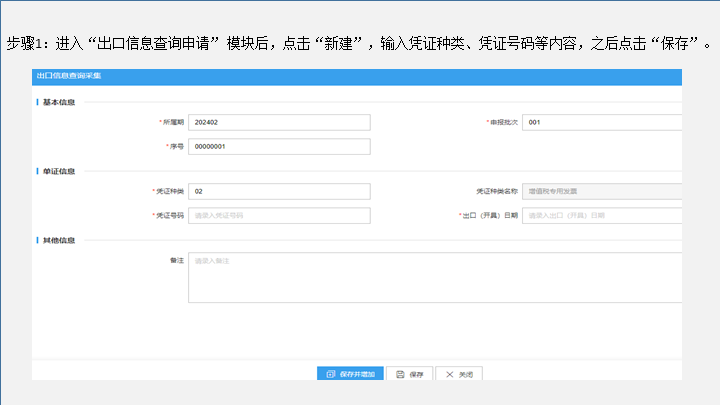Click the 保存 save button
720x405 pixels.
410,374
